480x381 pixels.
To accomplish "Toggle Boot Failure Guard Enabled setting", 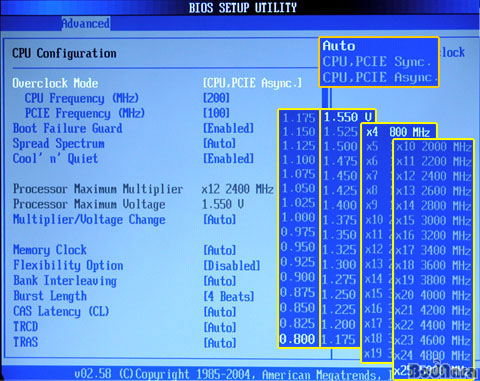I will point(229,128).
